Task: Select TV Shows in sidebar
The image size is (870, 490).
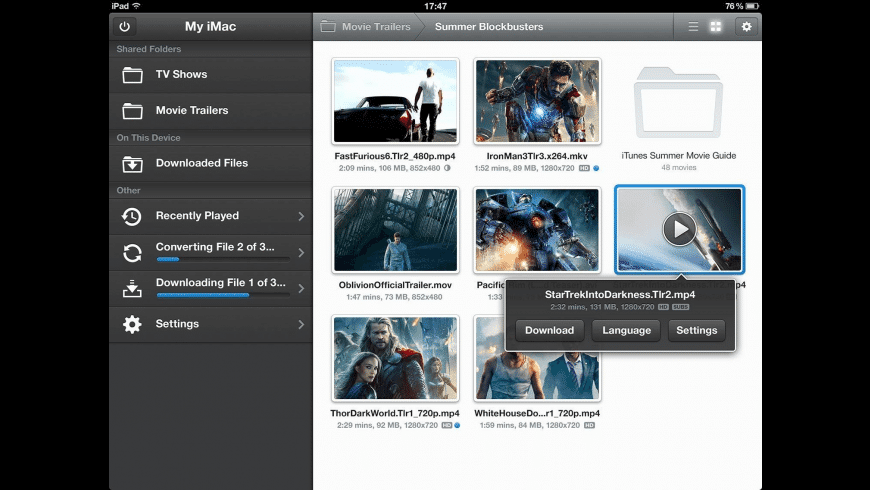Action: point(211,75)
